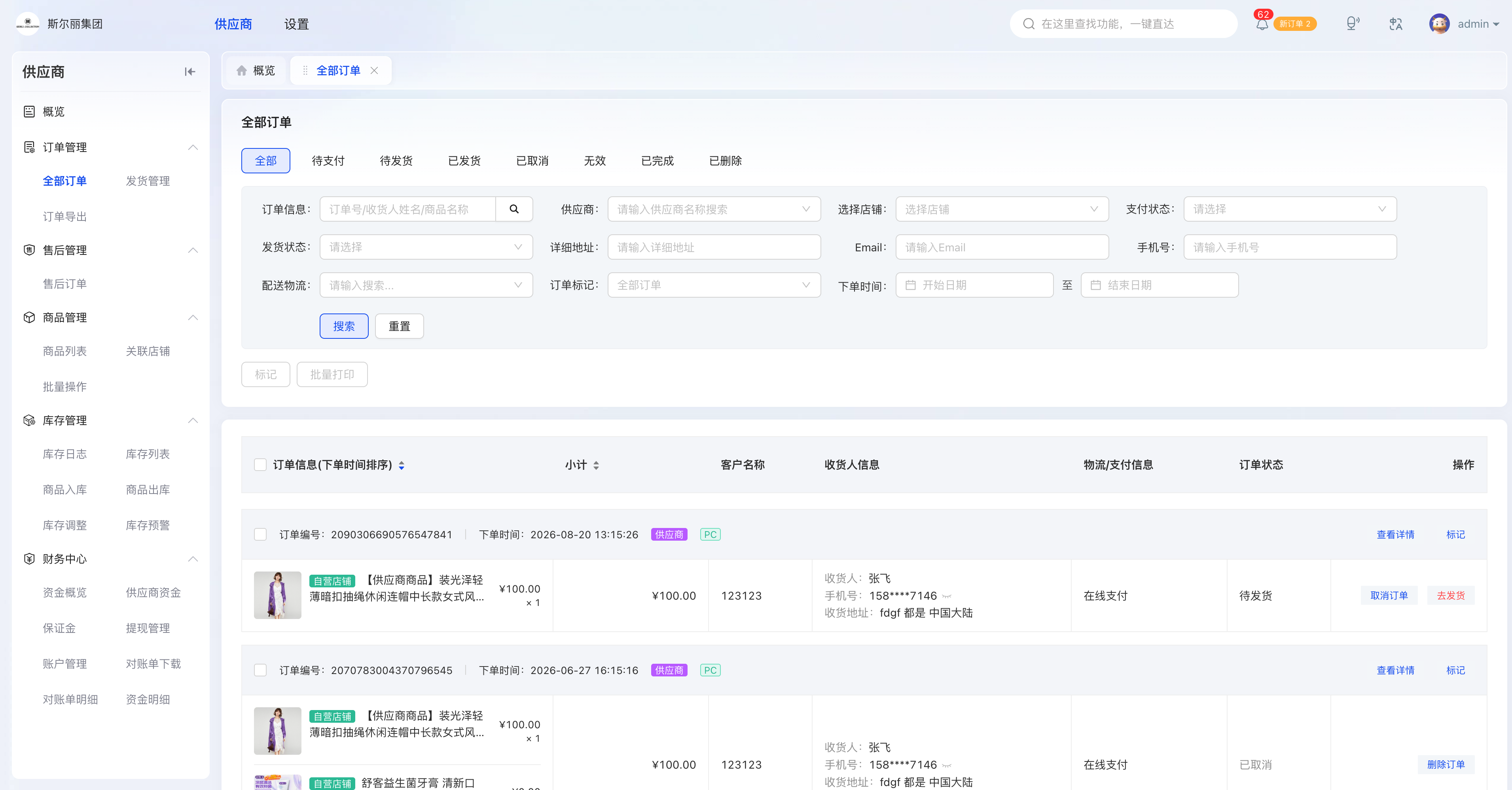Open the 供应商 name dropdown
1512x790 pixels.
click(x=714, y=209)
